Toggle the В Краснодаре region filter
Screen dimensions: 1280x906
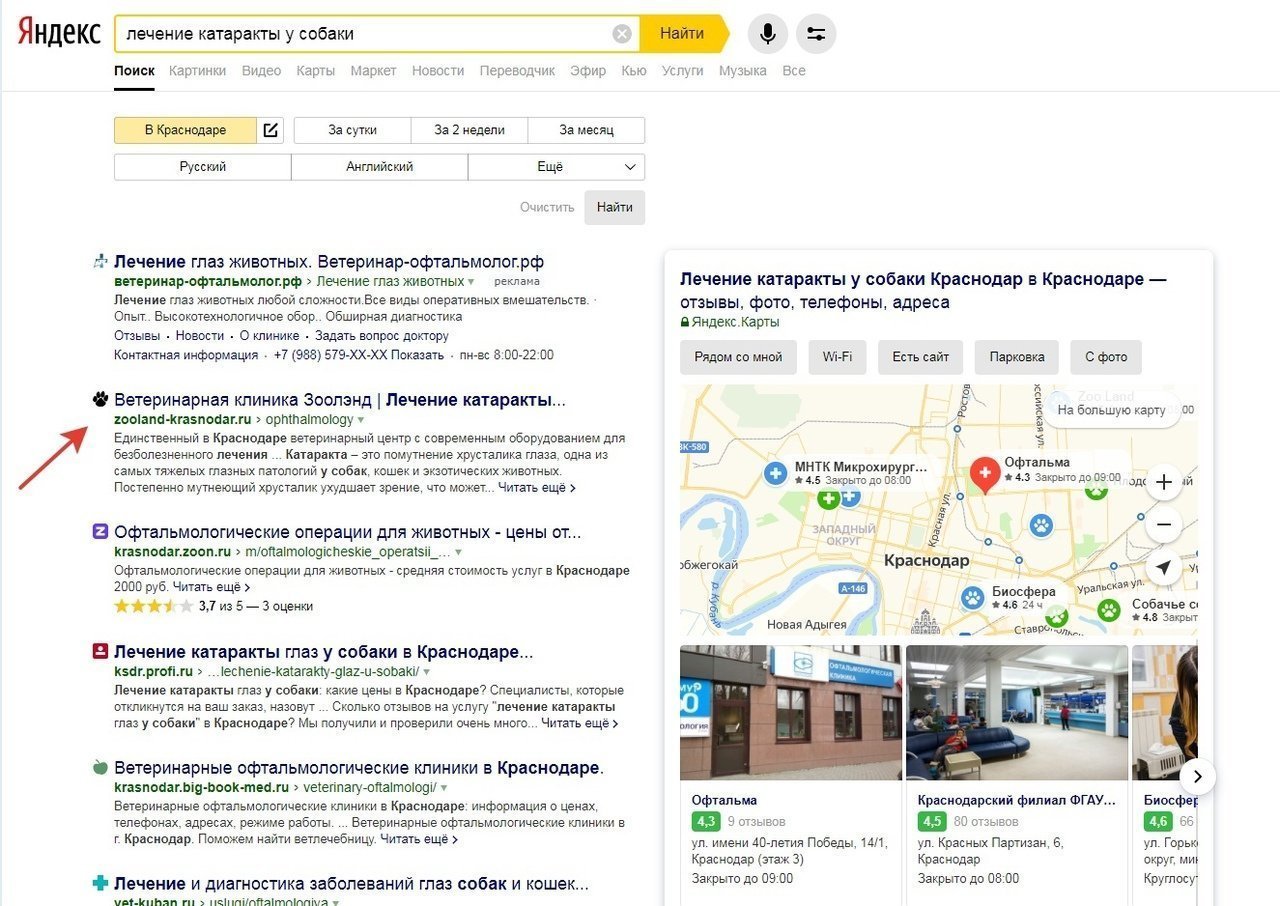[185, 130]
